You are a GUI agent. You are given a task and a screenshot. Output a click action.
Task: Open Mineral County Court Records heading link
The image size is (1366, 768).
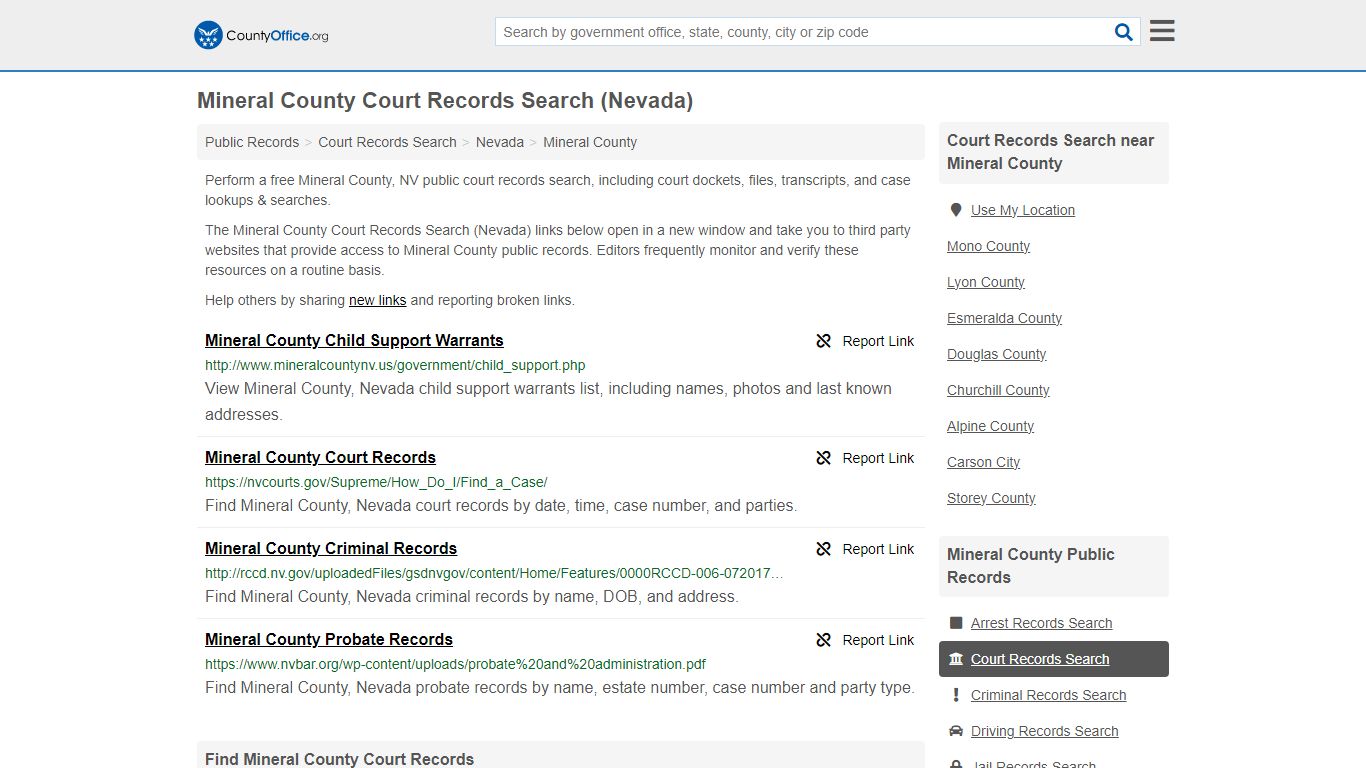tap(320, 457)
